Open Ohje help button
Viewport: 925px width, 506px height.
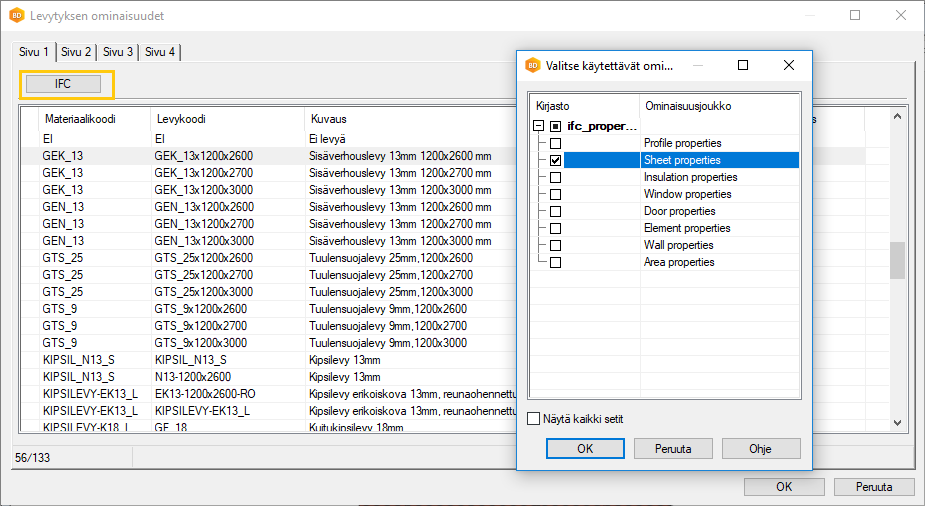(x=760, y=448)
